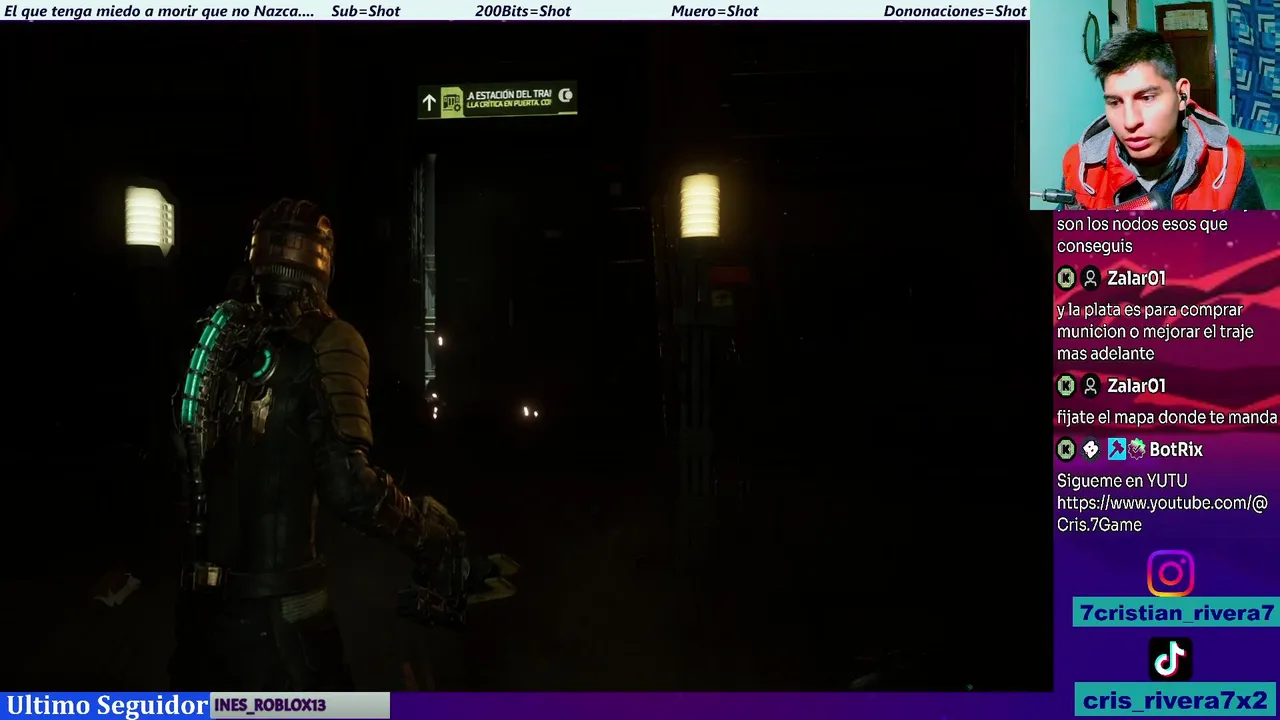Click the user badge above 'fijate el mapa' message
Image resolution: width=1280 pixels, height=720 pixels.
pos(1091,386)
